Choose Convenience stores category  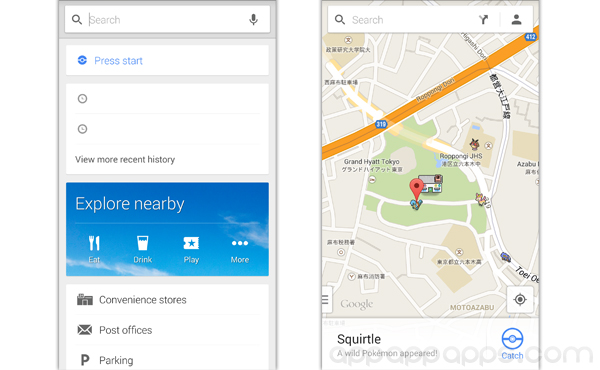pos(167,300)
